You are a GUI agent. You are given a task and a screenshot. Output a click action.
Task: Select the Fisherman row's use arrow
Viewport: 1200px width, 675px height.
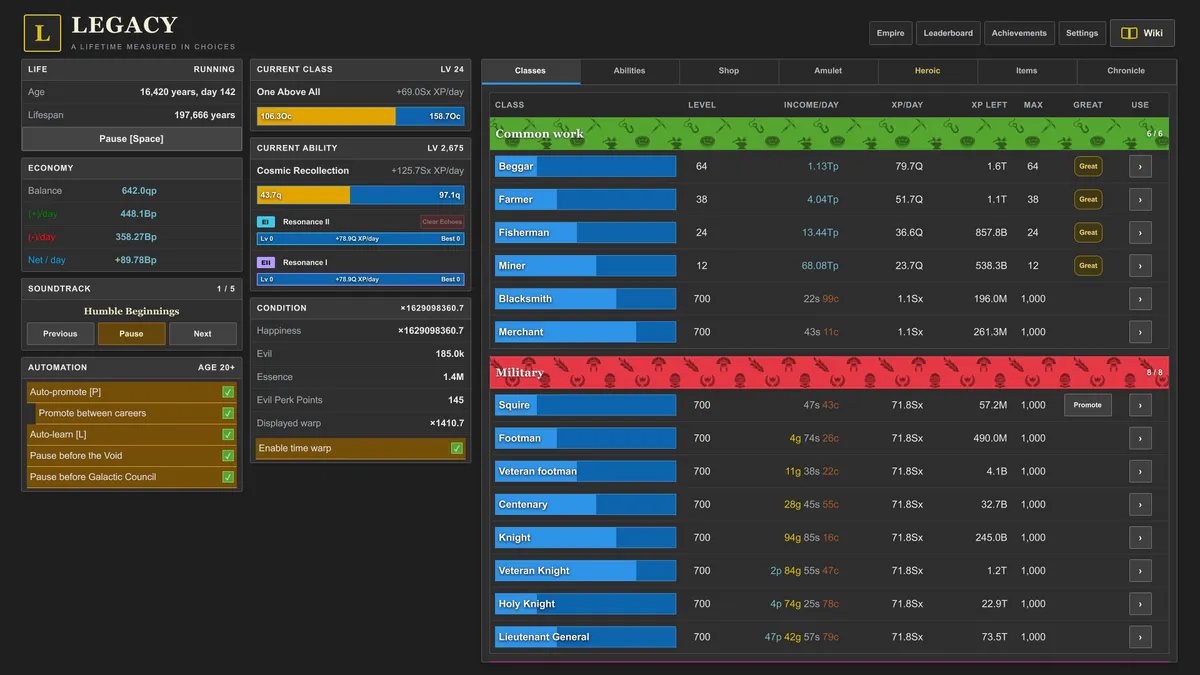1140,233
